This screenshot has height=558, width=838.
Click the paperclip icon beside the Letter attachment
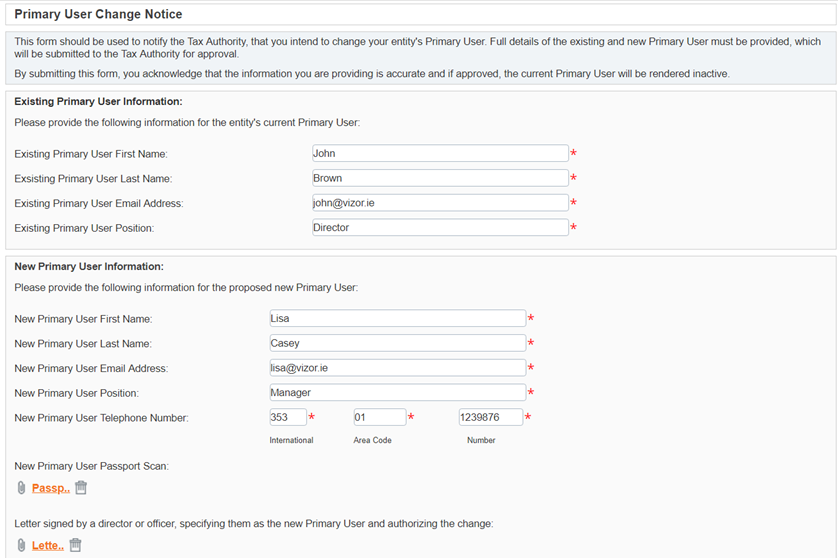click(21, 545)
